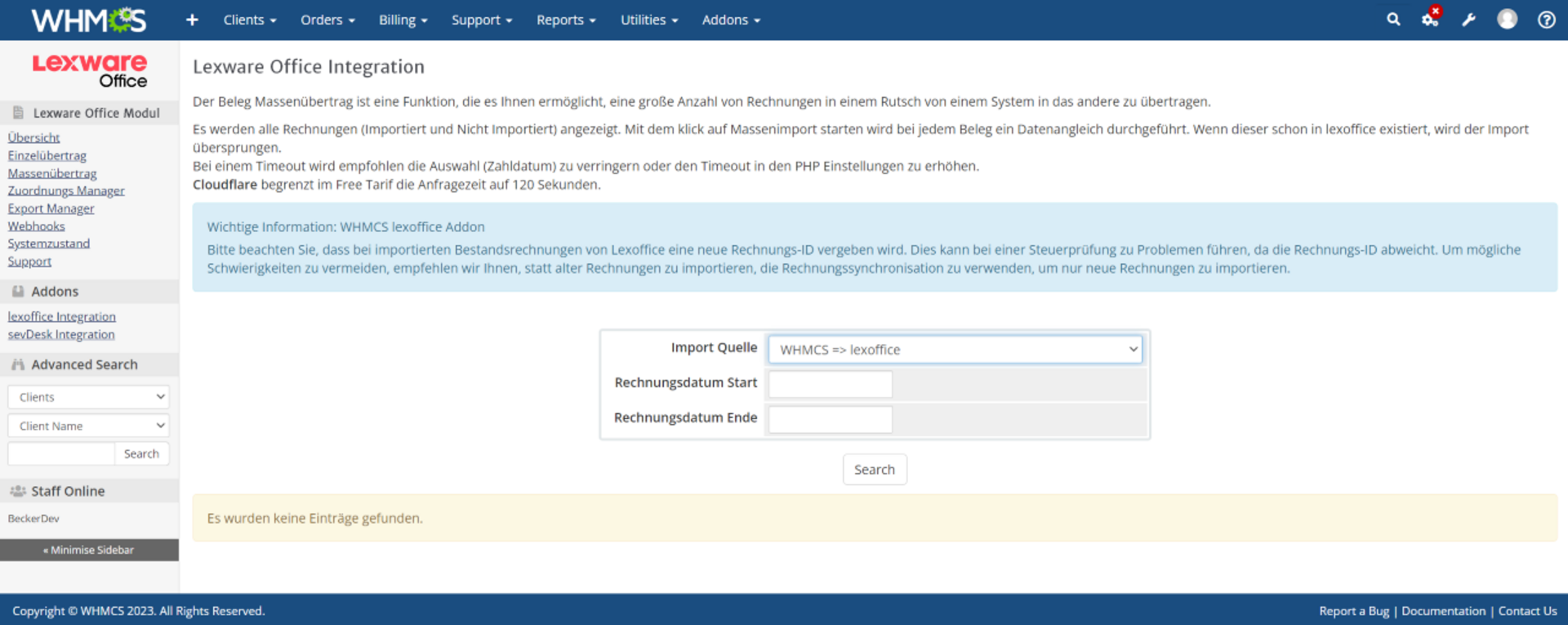The image size is (1568, 625).
Task: Click the Search button below the date fields
Action: click(x=874, y=470)
